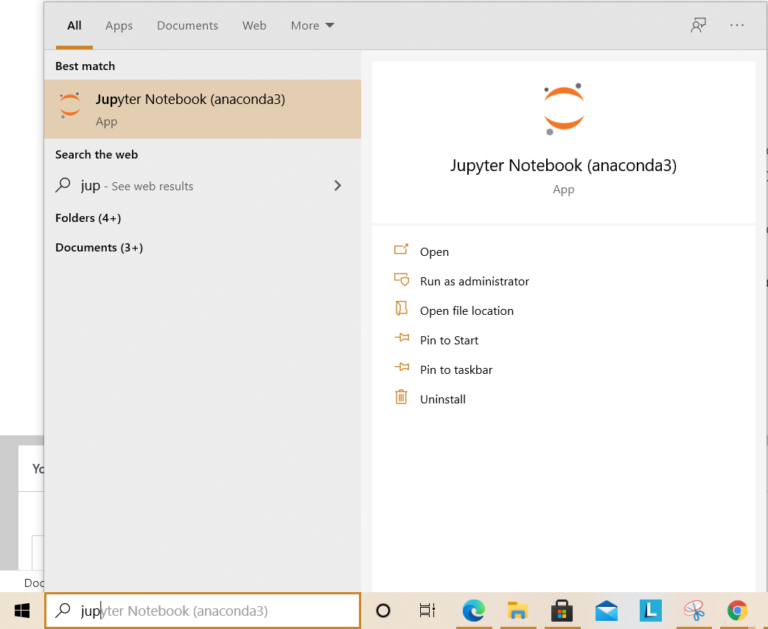Launch Microsoft Edge from the taskbar

pos(474,610)
